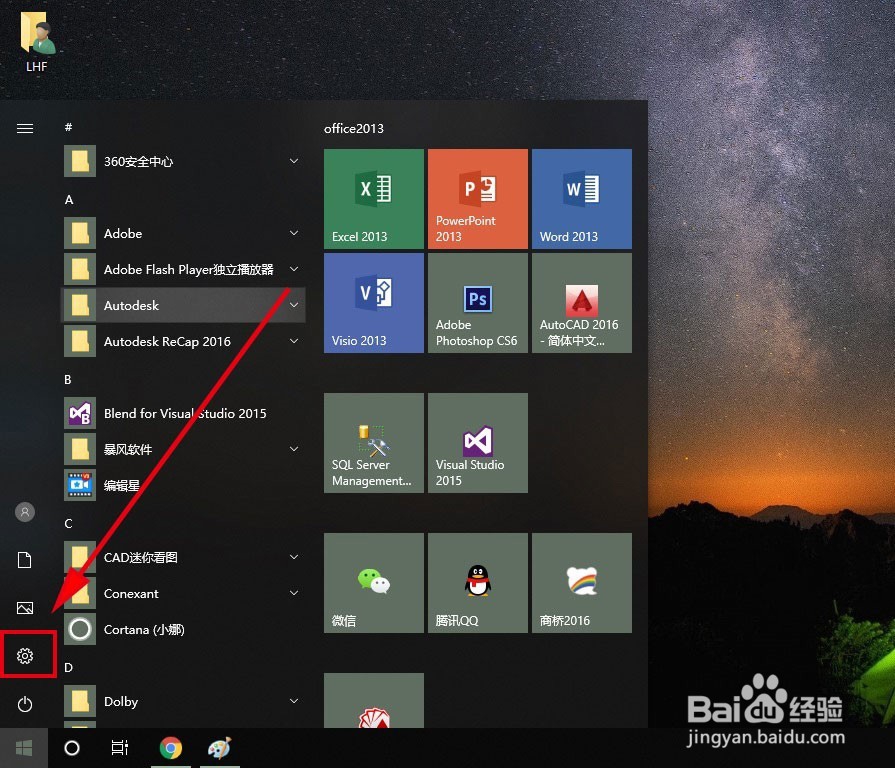This screenshot has height=768, width=895.
Task: Select the 暴风软件 folder label
Action: coord(128,449)
